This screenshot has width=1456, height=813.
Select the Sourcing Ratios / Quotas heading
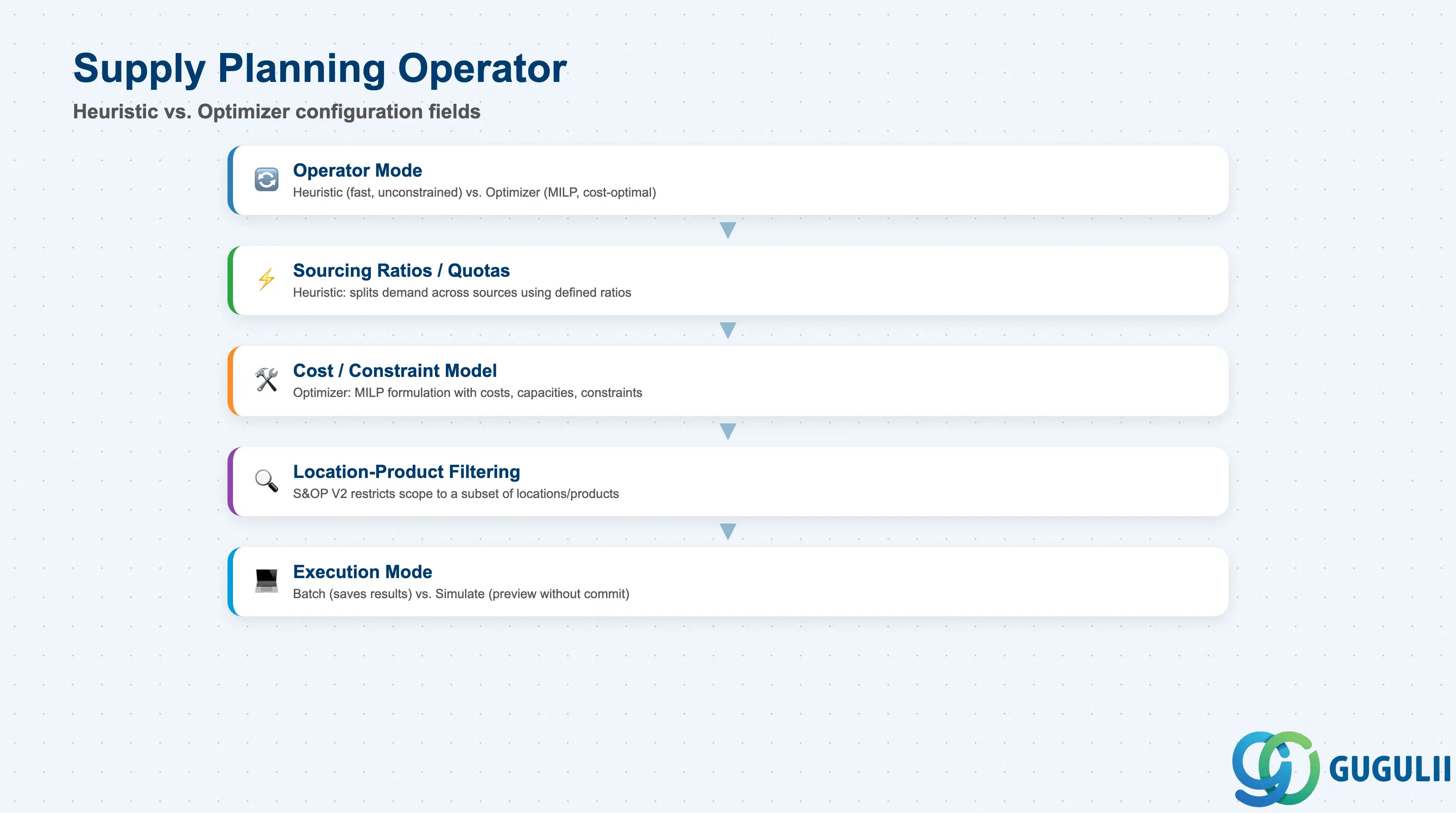401,270
